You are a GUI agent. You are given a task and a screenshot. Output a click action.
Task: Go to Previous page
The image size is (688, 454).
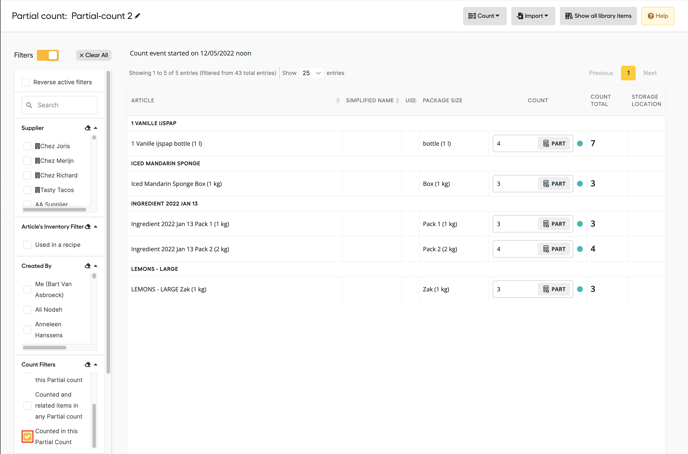601,73
